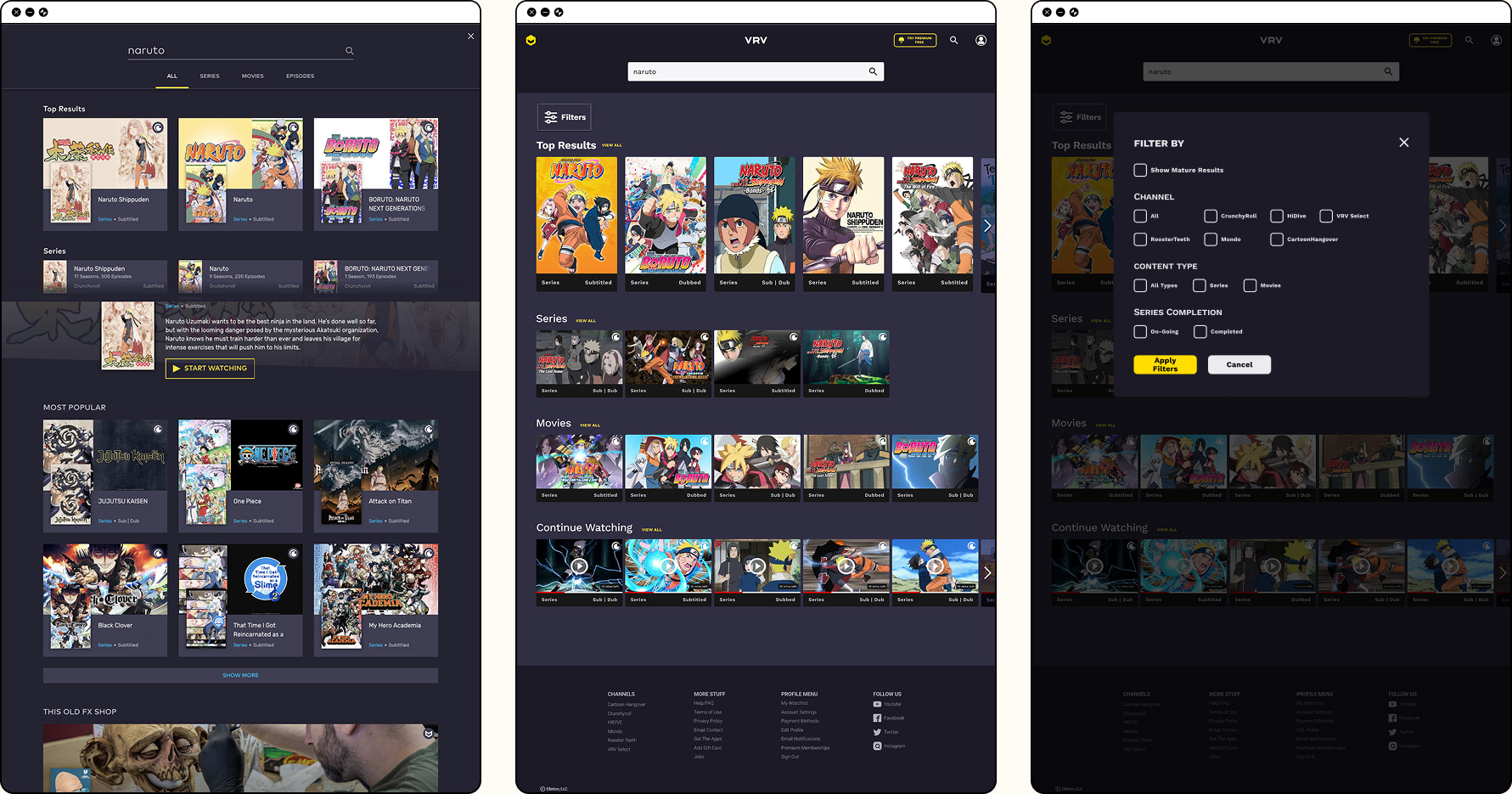
Task: Check the VRV Select channel checkbox
Action: (1326, 216)
